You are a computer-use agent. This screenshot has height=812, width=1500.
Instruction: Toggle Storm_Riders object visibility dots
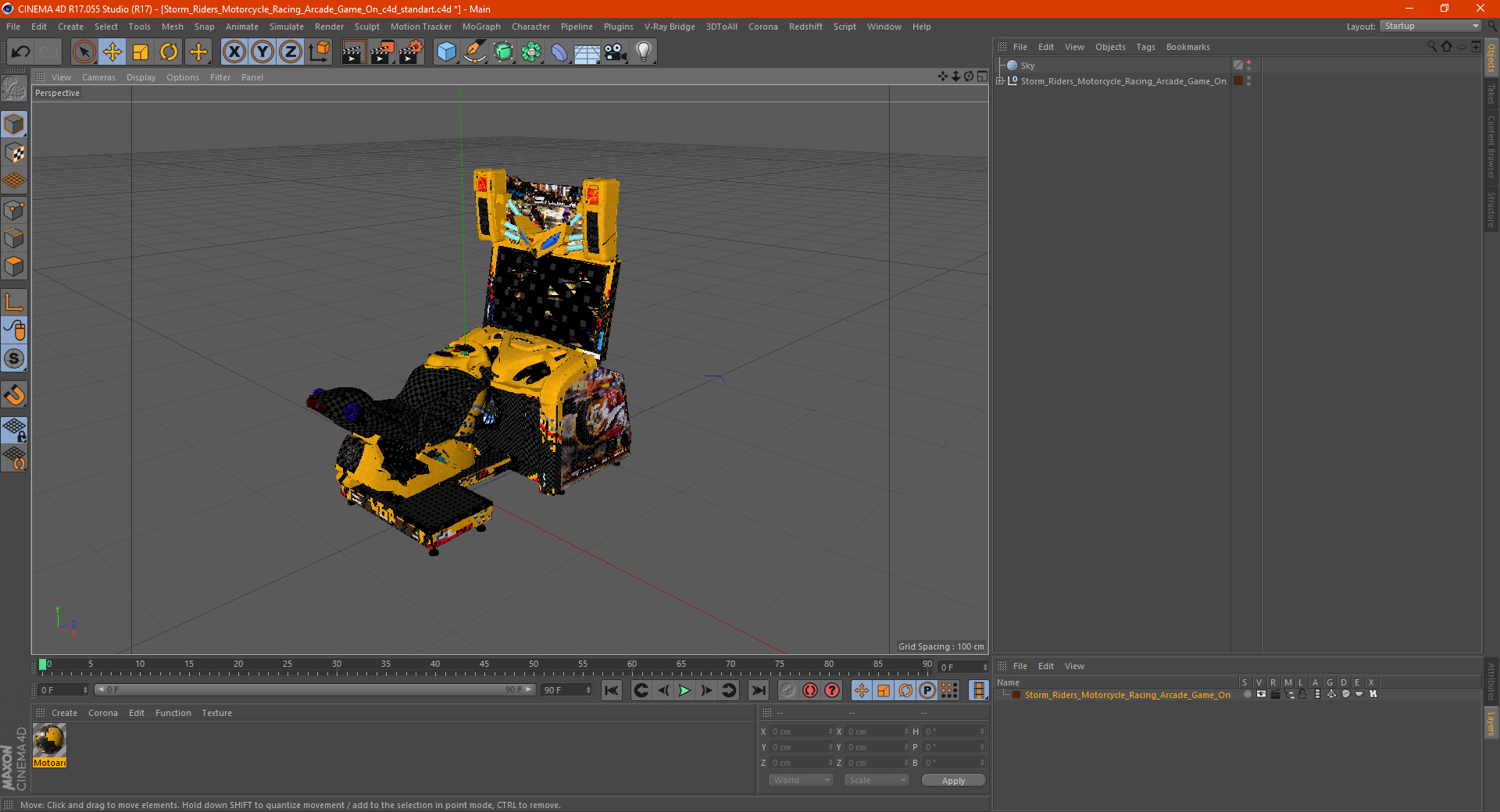(x=1248, y=81)
